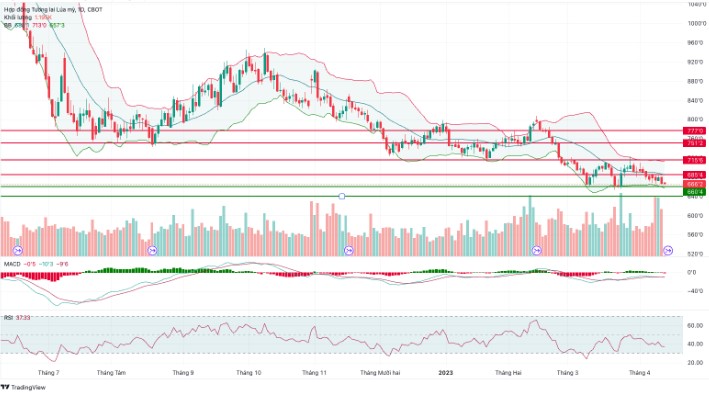
Task: Click the 2023 year label on the time axis
Action: pyautogui.click(x=446, y=373)
